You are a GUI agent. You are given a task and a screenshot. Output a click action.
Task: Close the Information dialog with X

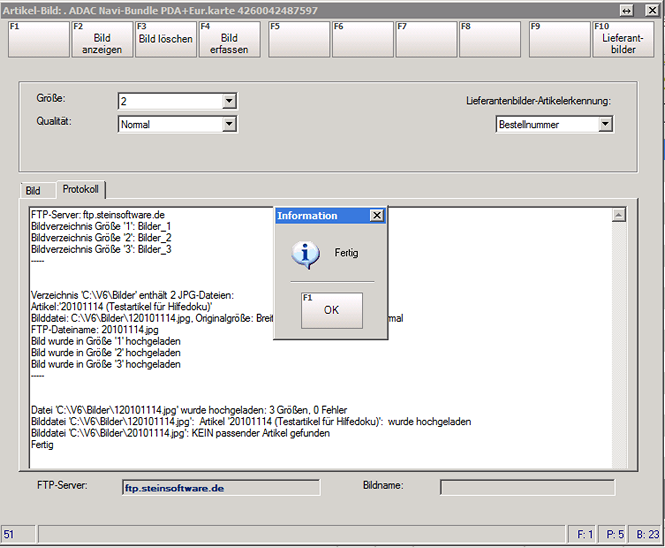pos(376,215)
